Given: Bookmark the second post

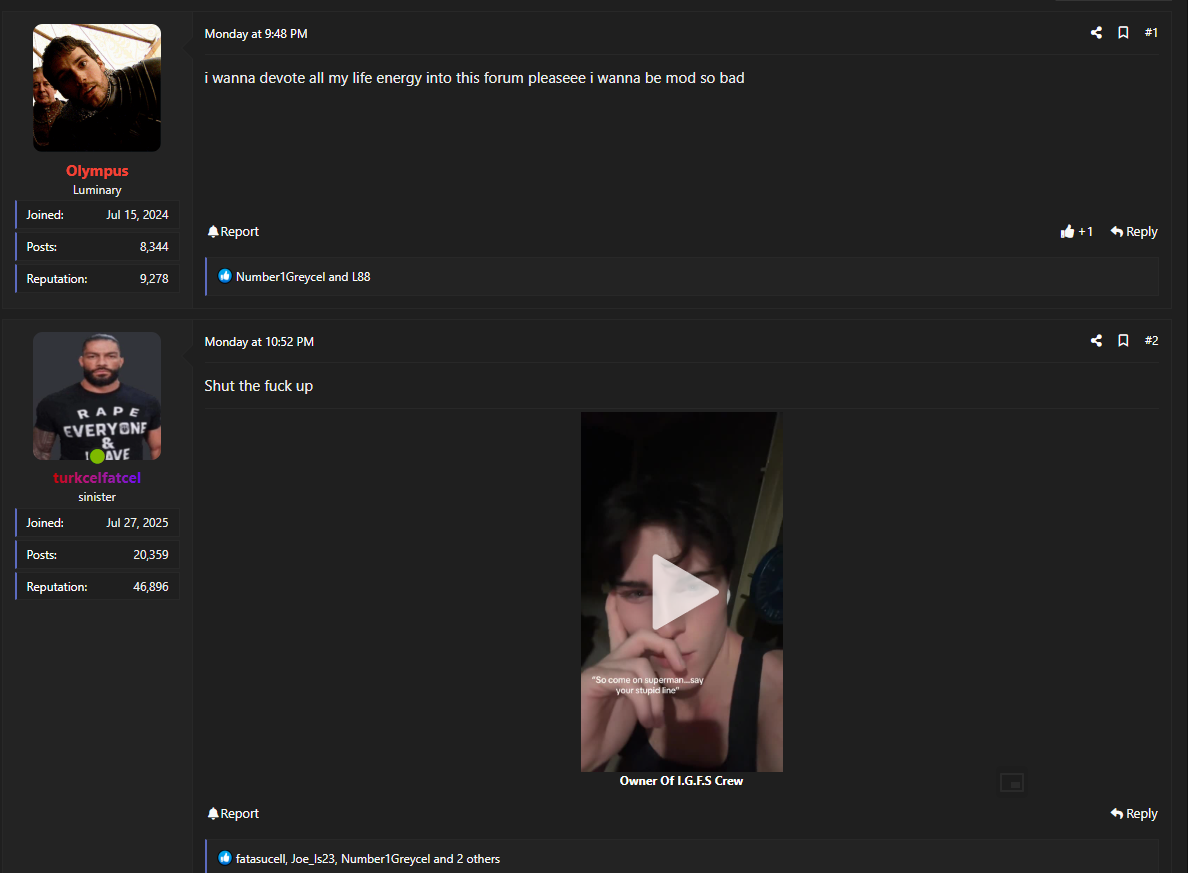Looking at the screenshot, I should [1123, 341].
